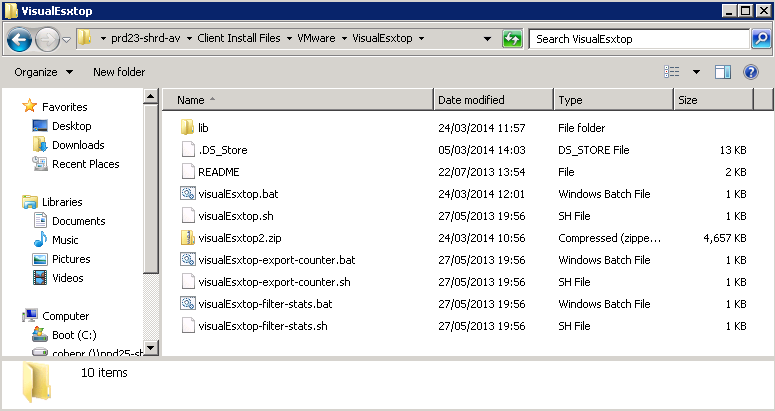Sort by the Type column header
The height and width of the screenshot is (411, 775).
pyautogui.click(x=613, y=100)
